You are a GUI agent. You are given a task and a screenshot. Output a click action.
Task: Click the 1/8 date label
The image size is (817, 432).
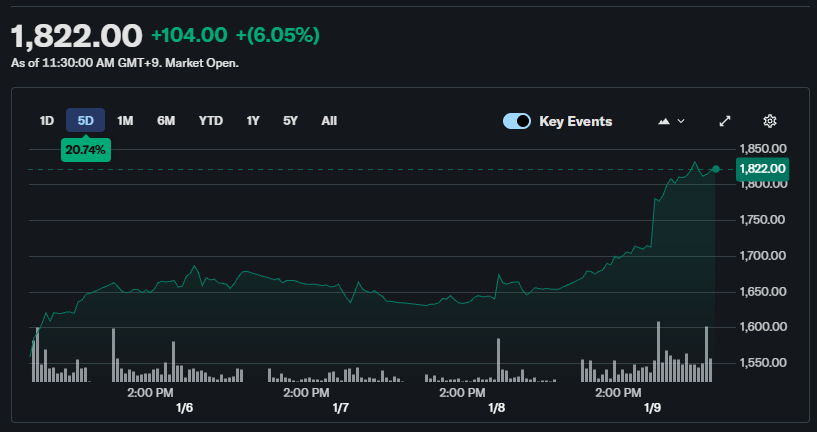coord(497,408)
